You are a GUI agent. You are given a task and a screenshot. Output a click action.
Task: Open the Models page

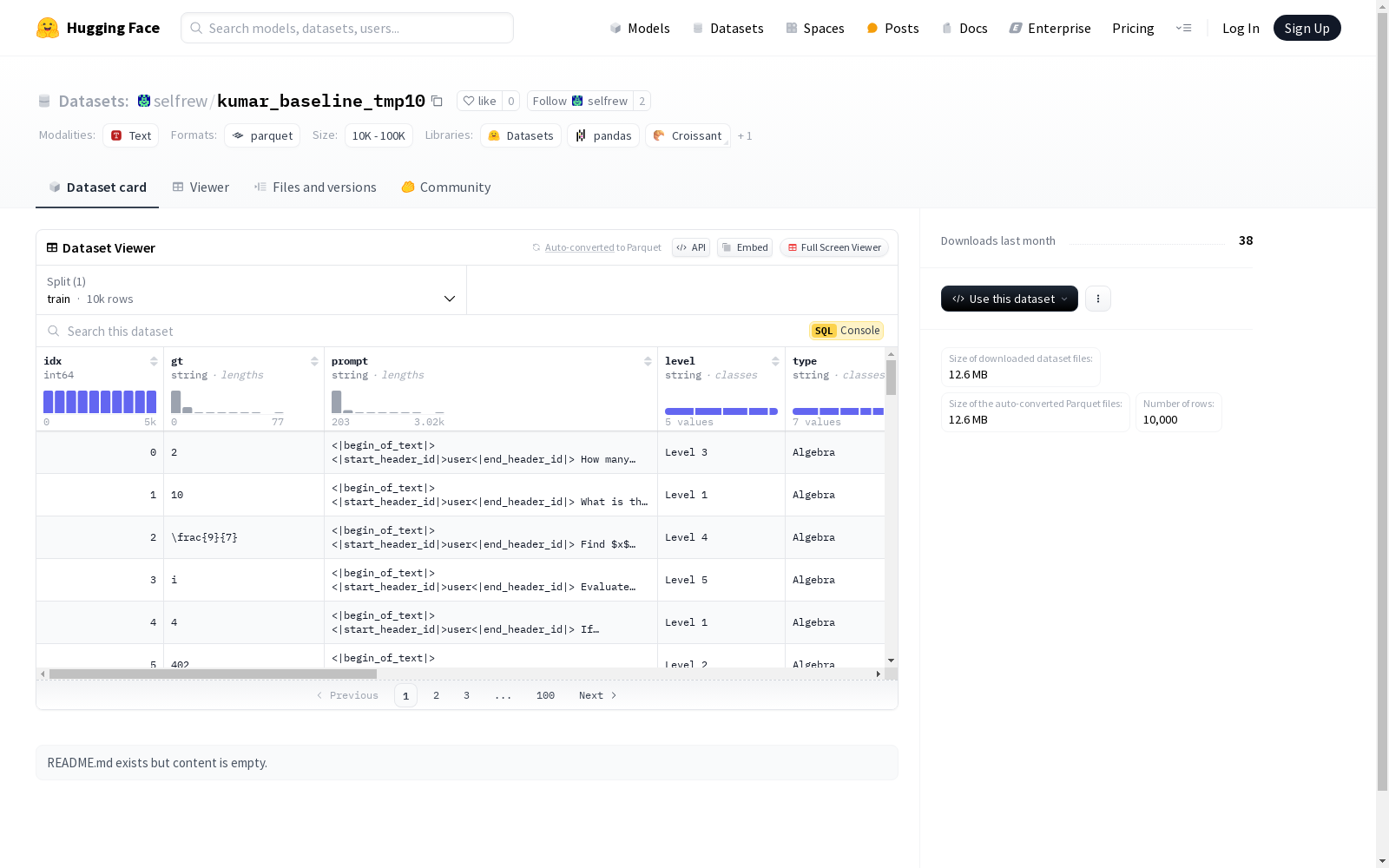[x=640, y=28]
